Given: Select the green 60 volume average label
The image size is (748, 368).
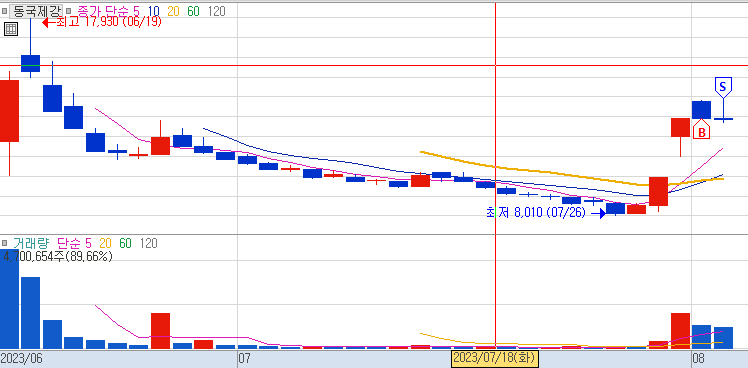Looking at the screenshot, I should (x=125, y=243).
